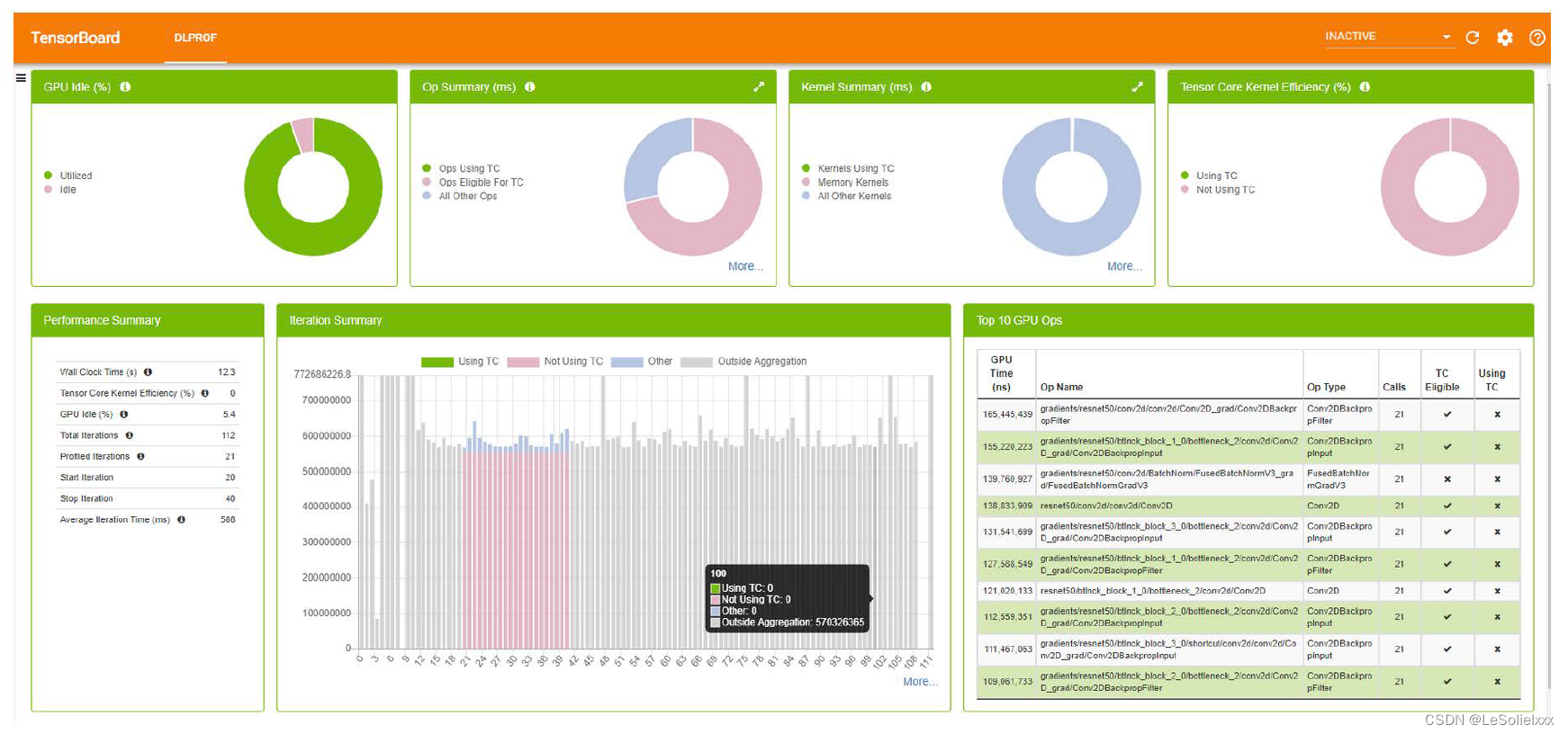Click the page vertical scrollbar

pos(1548,387)
